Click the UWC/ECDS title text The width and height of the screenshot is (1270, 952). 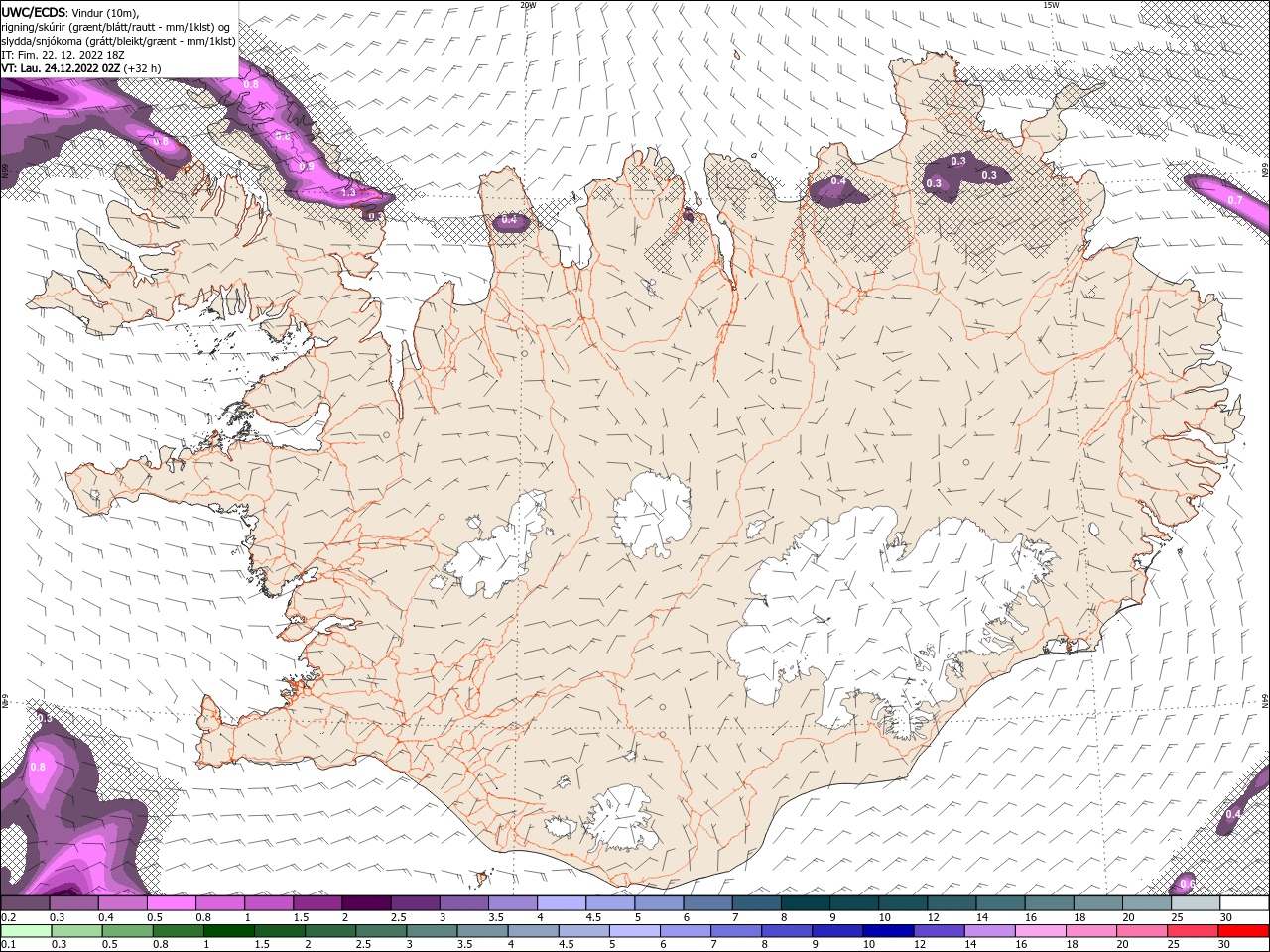pos(32,11)
